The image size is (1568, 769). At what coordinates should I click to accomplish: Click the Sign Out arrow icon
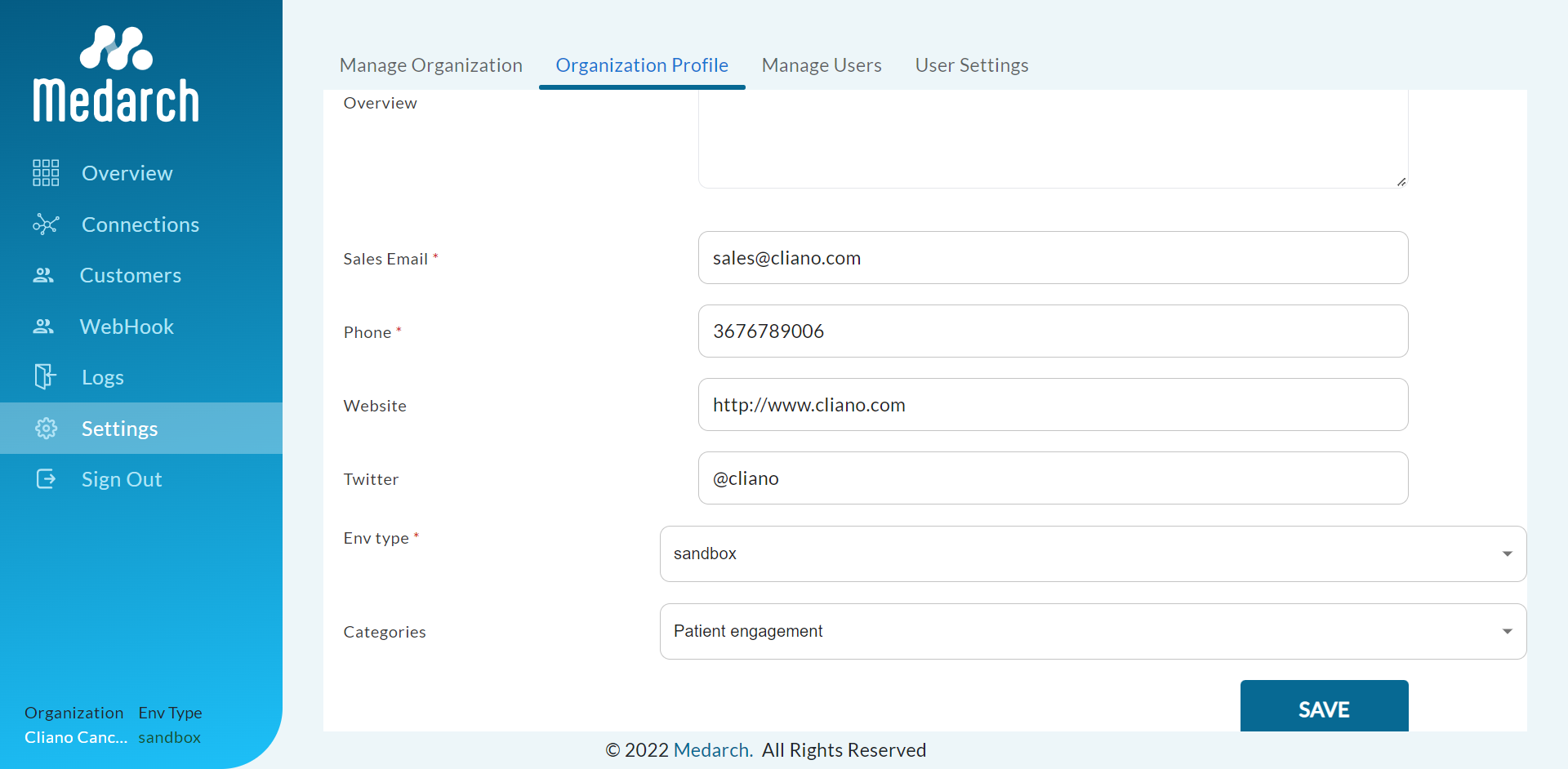coord(47,478)
